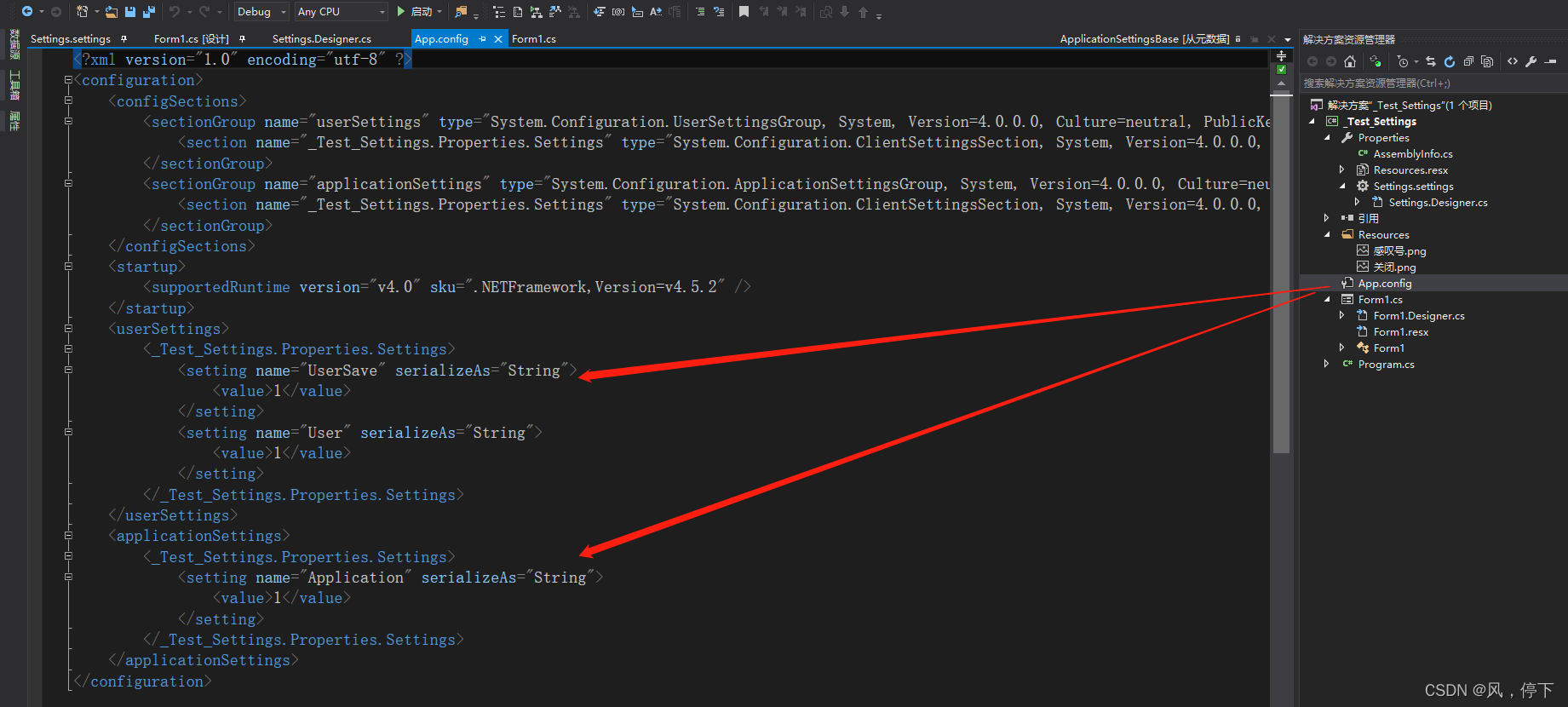Collapse the Resources folder node
The height and width of the screenshot is (707, 1568).
[1327, 235]
